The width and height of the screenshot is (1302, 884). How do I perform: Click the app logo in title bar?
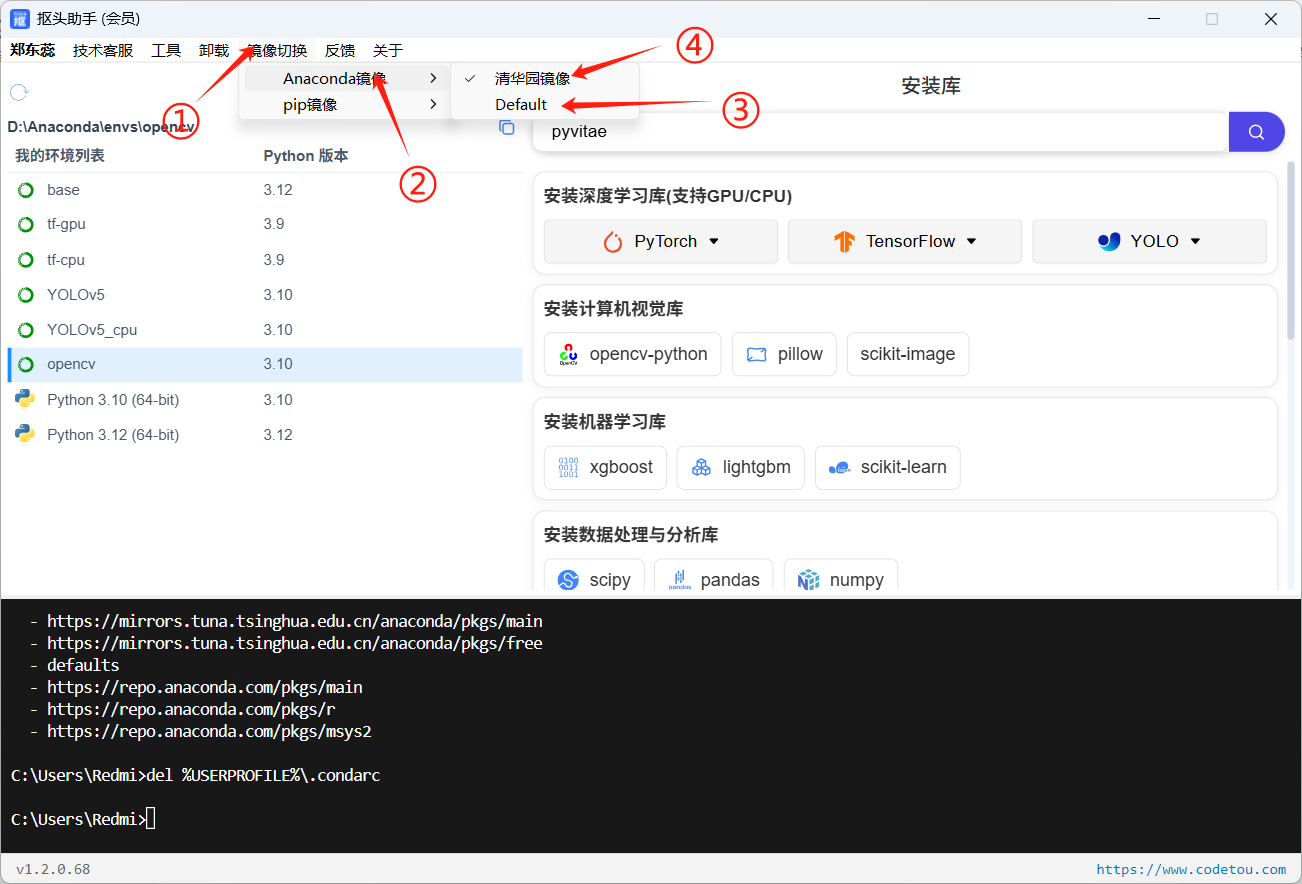(20, 19)
